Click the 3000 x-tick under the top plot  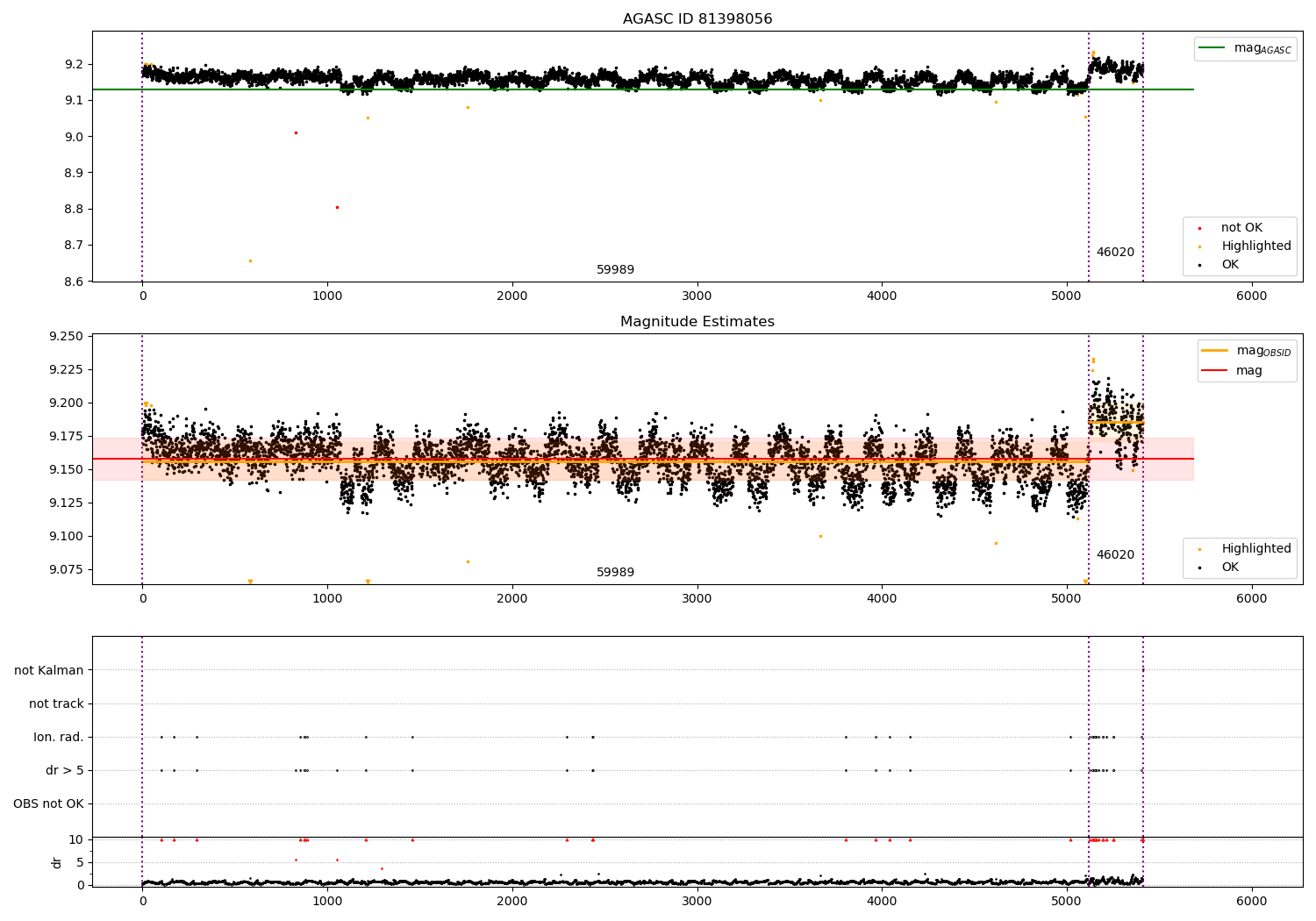click(x=697, y=296)
